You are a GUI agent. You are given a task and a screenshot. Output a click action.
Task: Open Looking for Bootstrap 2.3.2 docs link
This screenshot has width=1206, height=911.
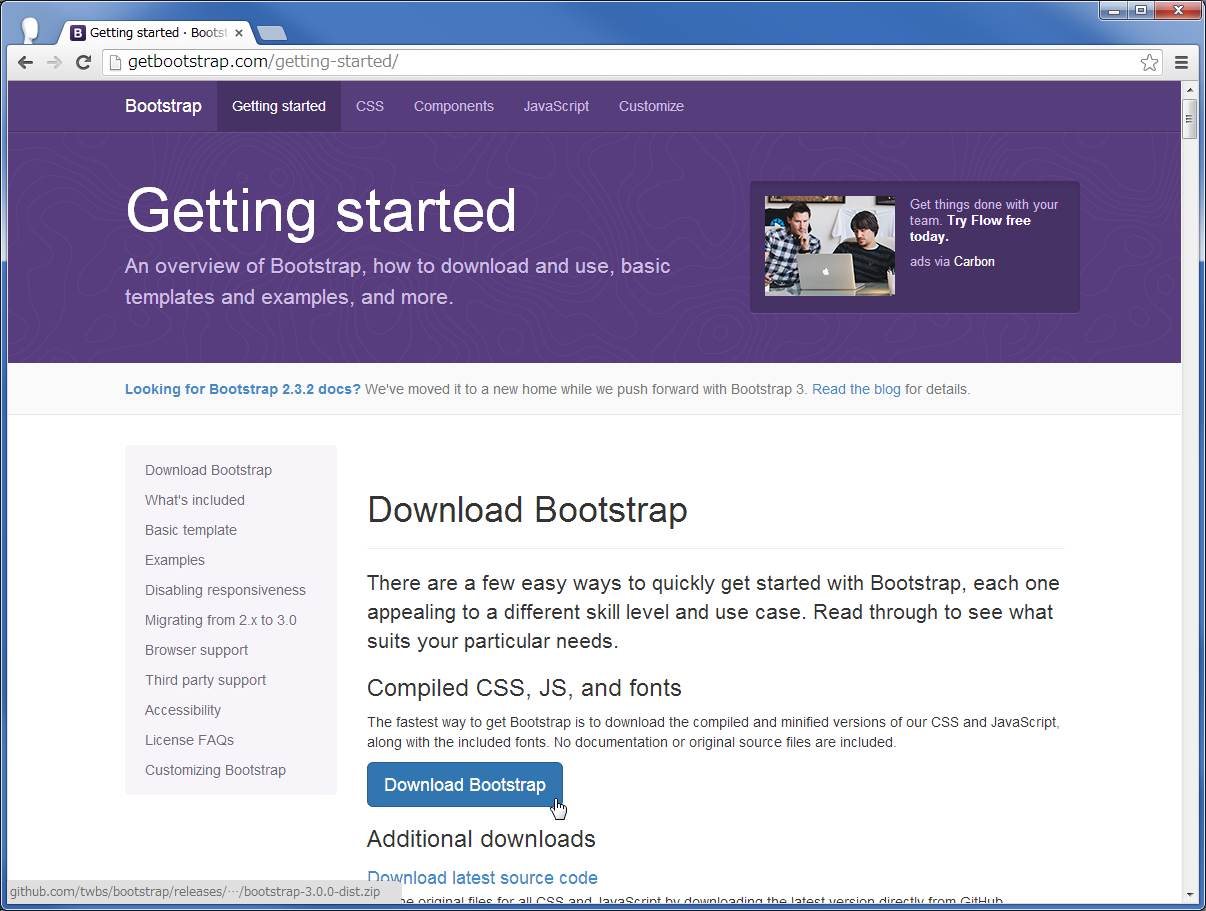point(243,389)
